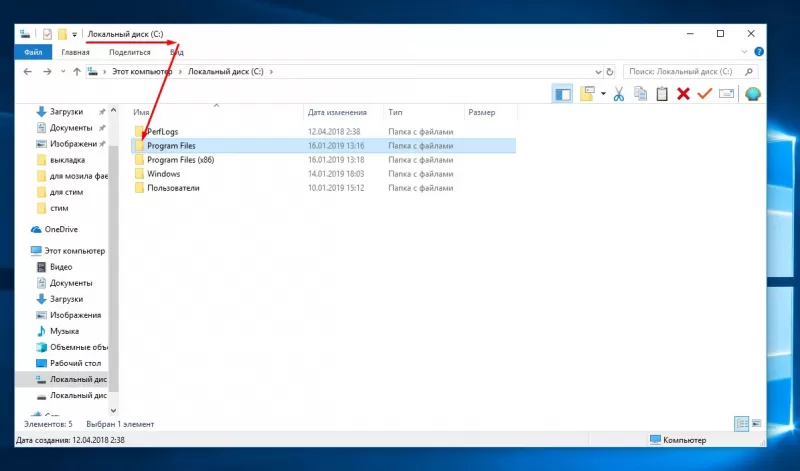Click navigation pane scrollbar down arrow
This screenshot has width=800, height=471.
(113, 410)
